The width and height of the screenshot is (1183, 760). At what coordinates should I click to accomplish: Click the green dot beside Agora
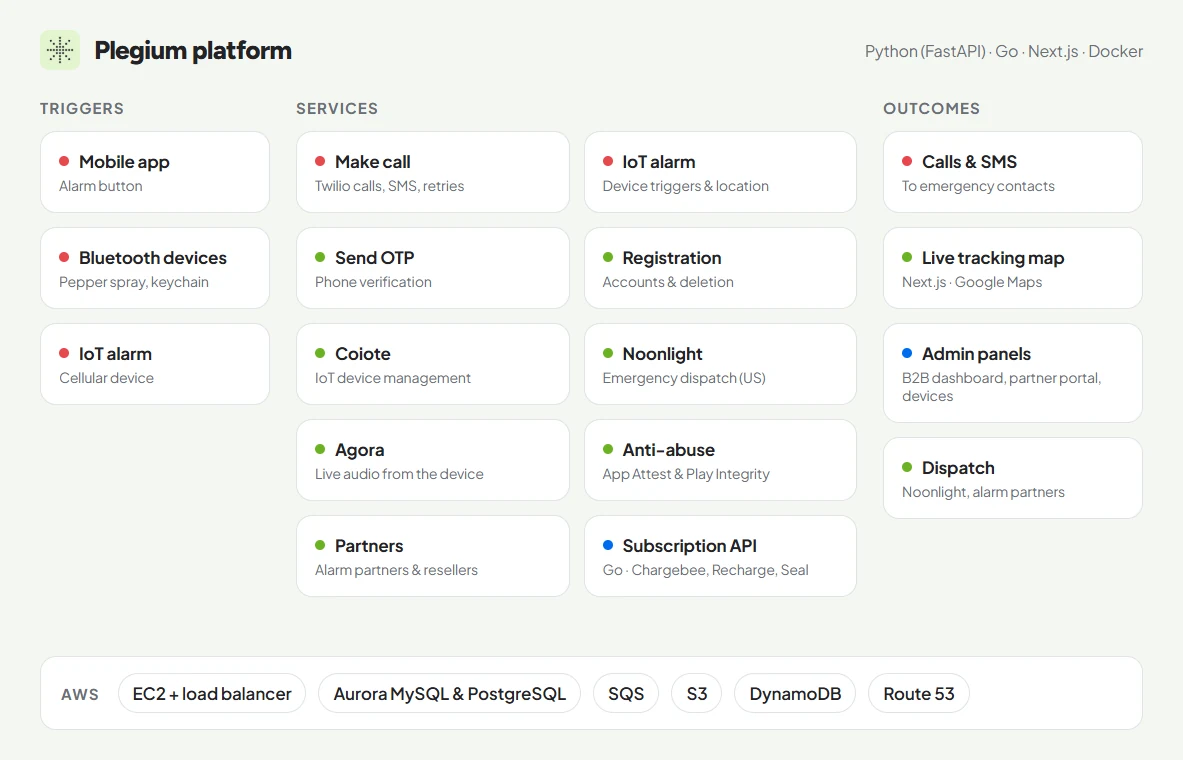point(320,448)
